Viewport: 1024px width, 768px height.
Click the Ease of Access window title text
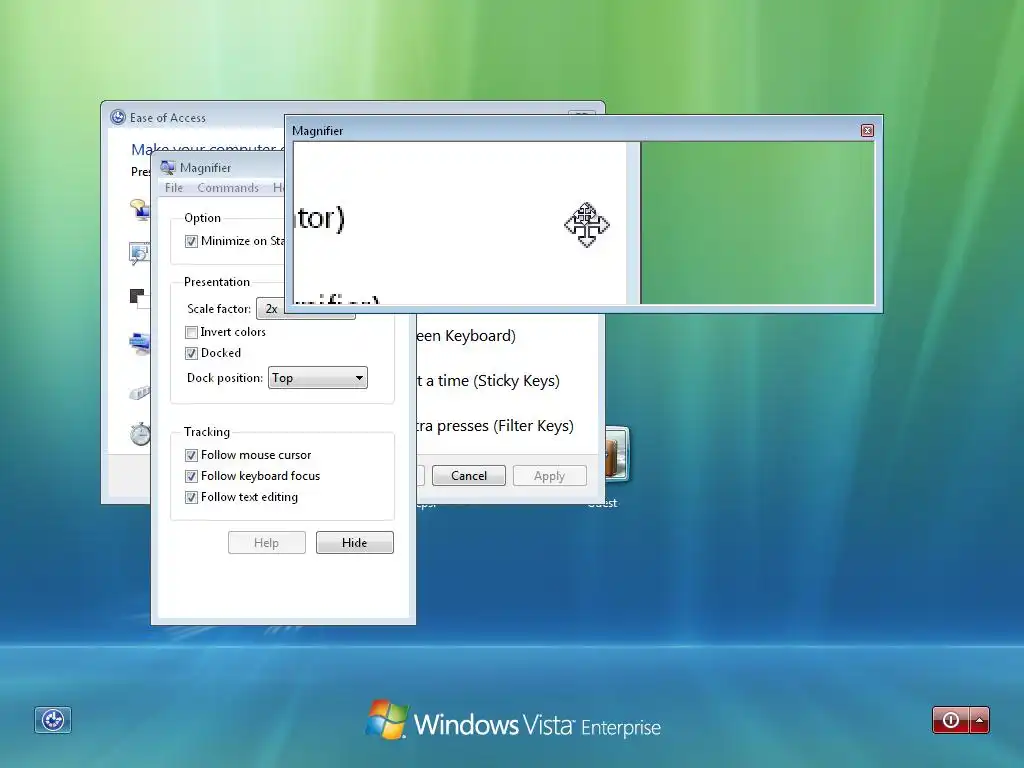[168, 118]
